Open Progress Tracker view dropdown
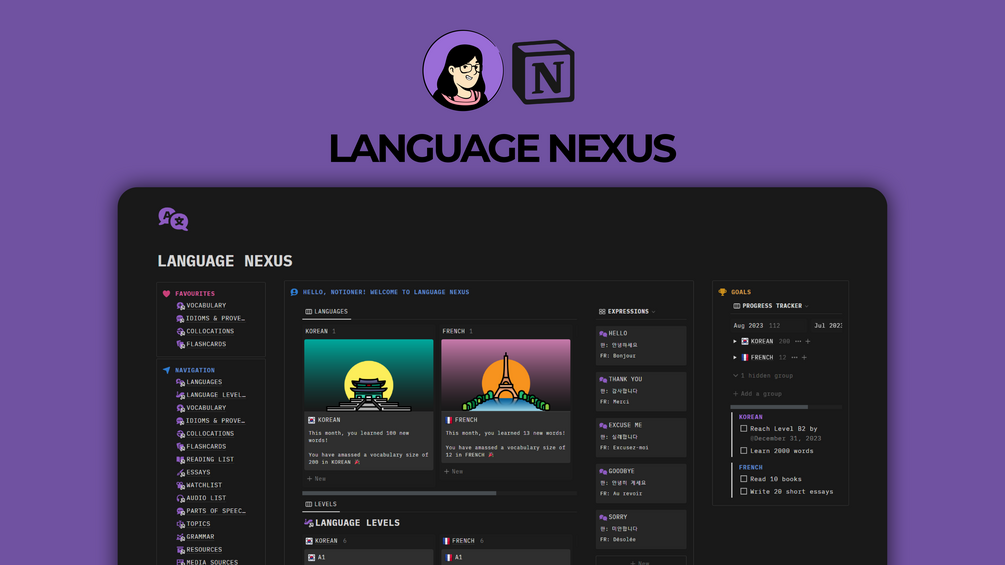 point(806,306)
